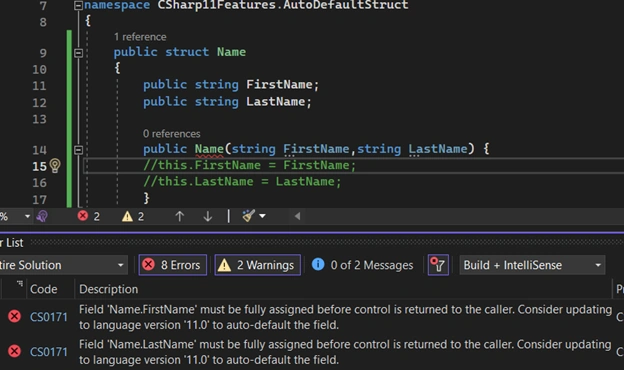Click the struct Name type identifier

(231, 52)
